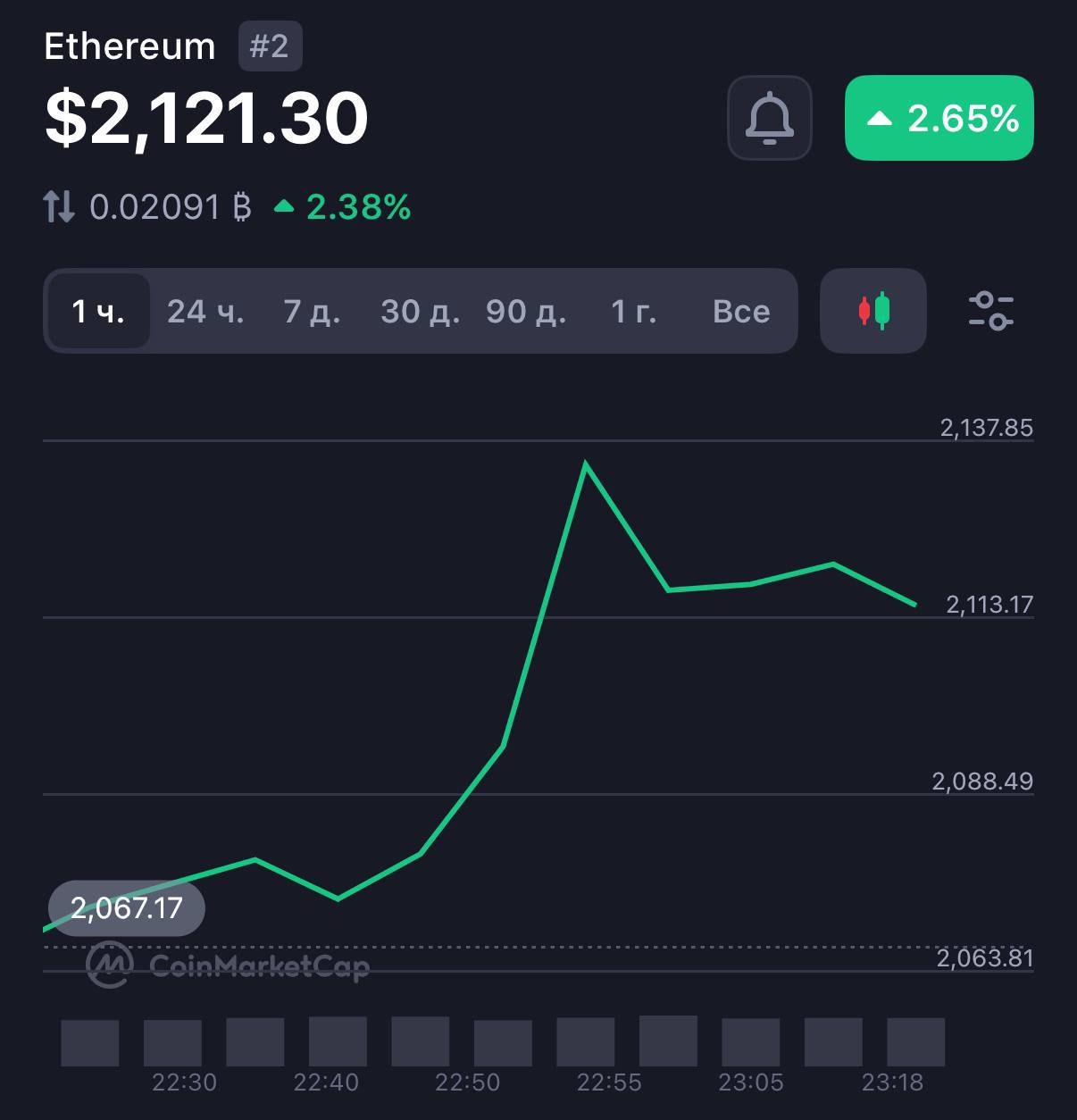This screenshot has height=1120, width=1077.
Task: Select the 7 д. time range tab
Action: tap(312, 311)
